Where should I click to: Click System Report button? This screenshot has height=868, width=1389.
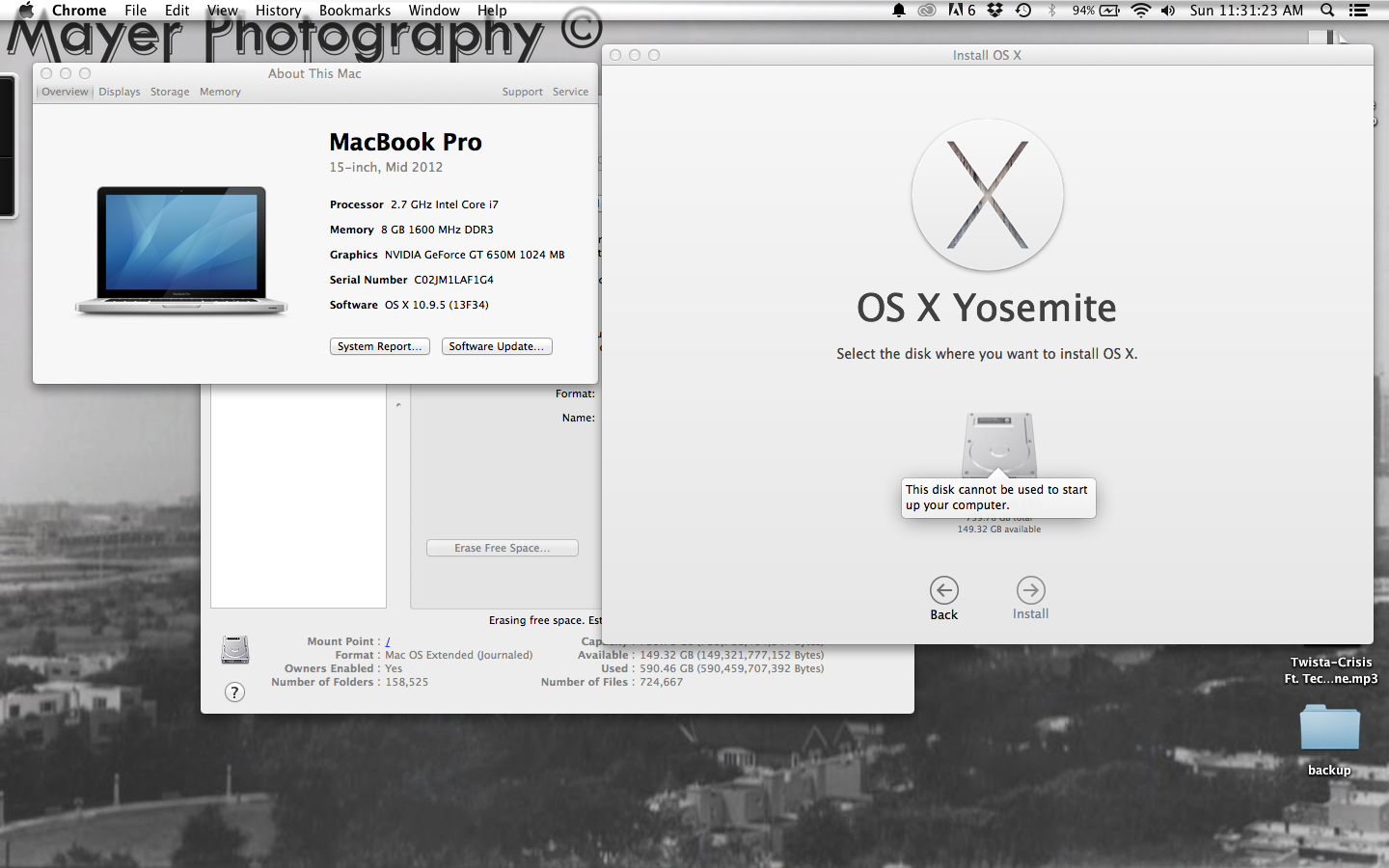(x=380, y=346)
